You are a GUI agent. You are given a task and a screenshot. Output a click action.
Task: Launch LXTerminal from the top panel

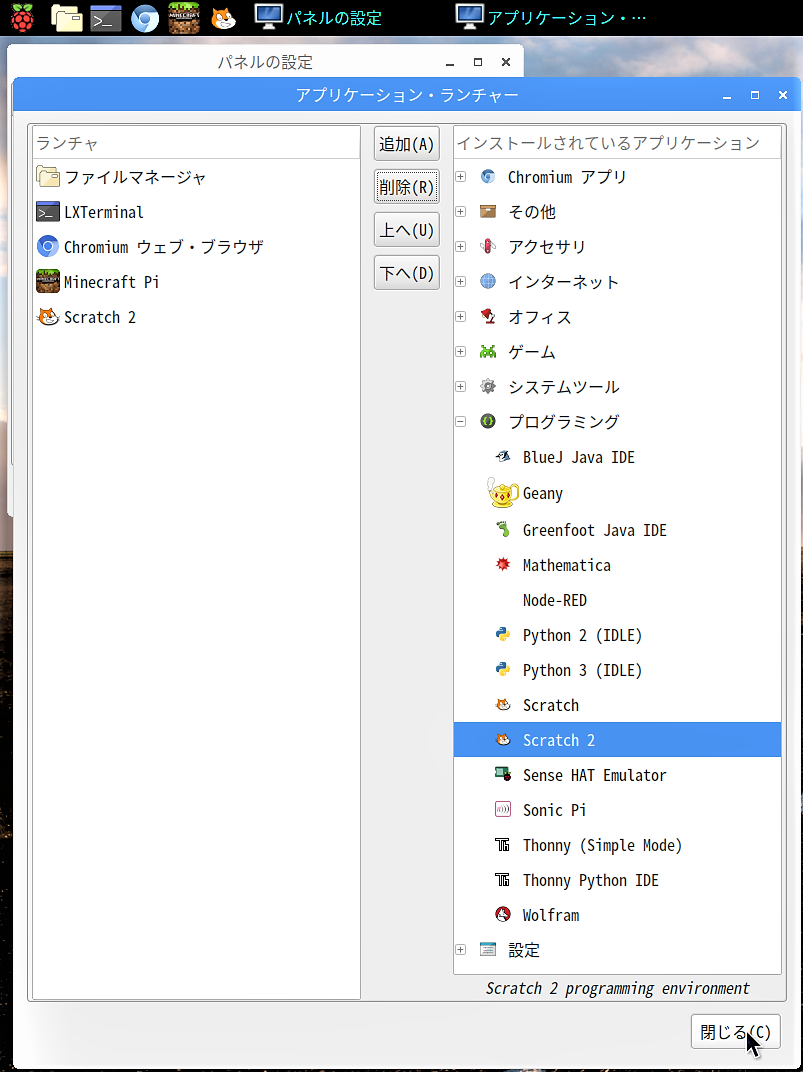point(106,19)
